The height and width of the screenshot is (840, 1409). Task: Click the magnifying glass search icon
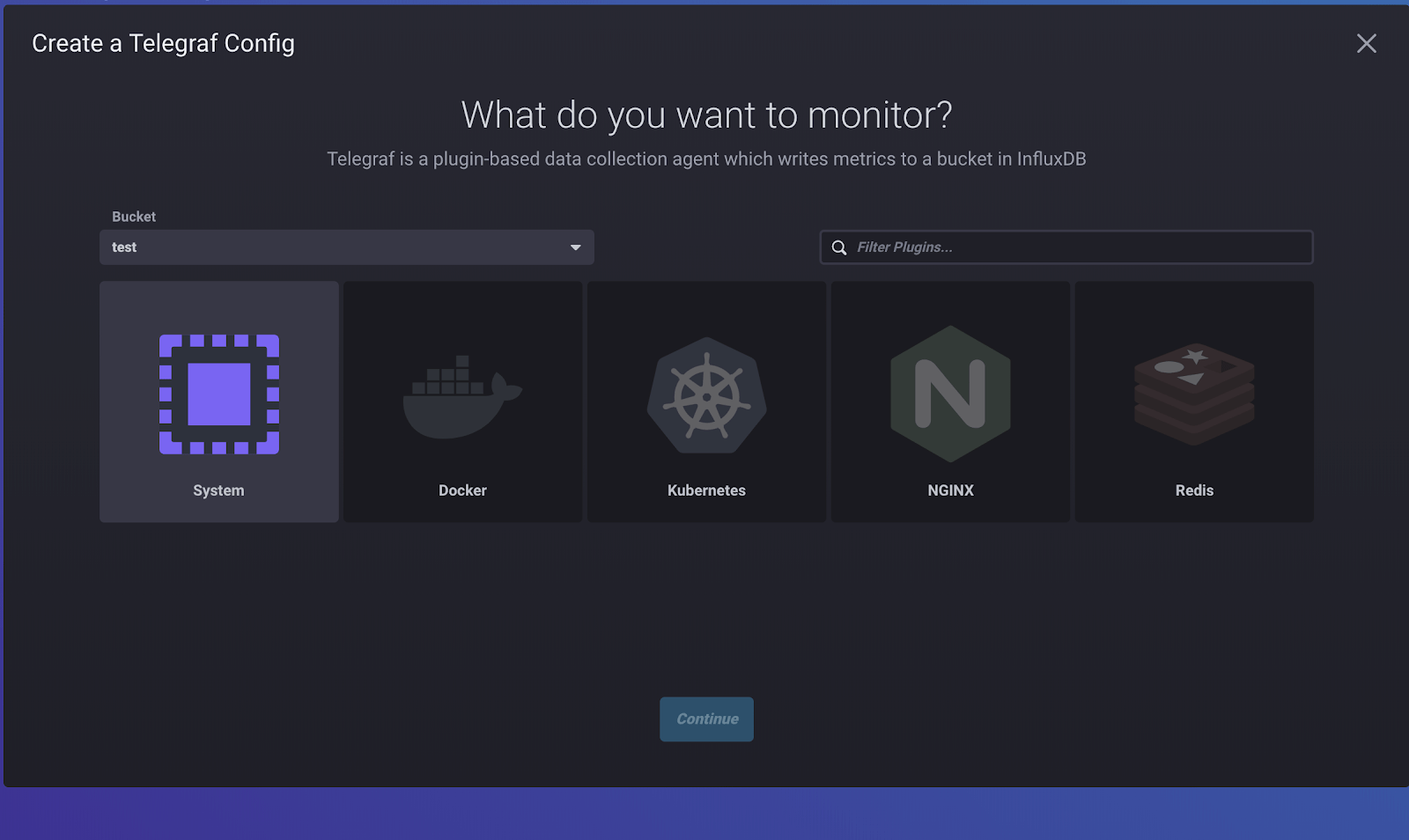click(838, 247)
